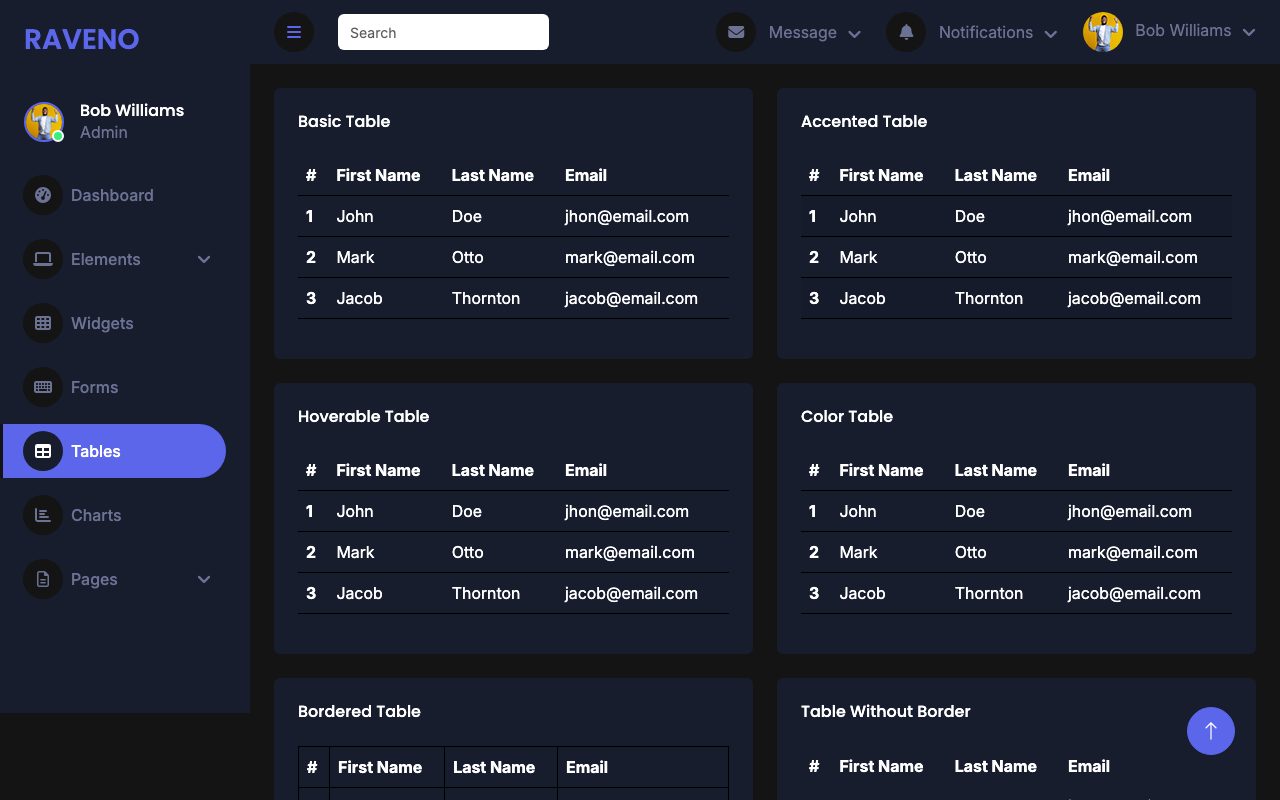The width and height of the screenshot is (1280, 800).
Task: Click the Accented Table heading
Action: pos(864,121)
